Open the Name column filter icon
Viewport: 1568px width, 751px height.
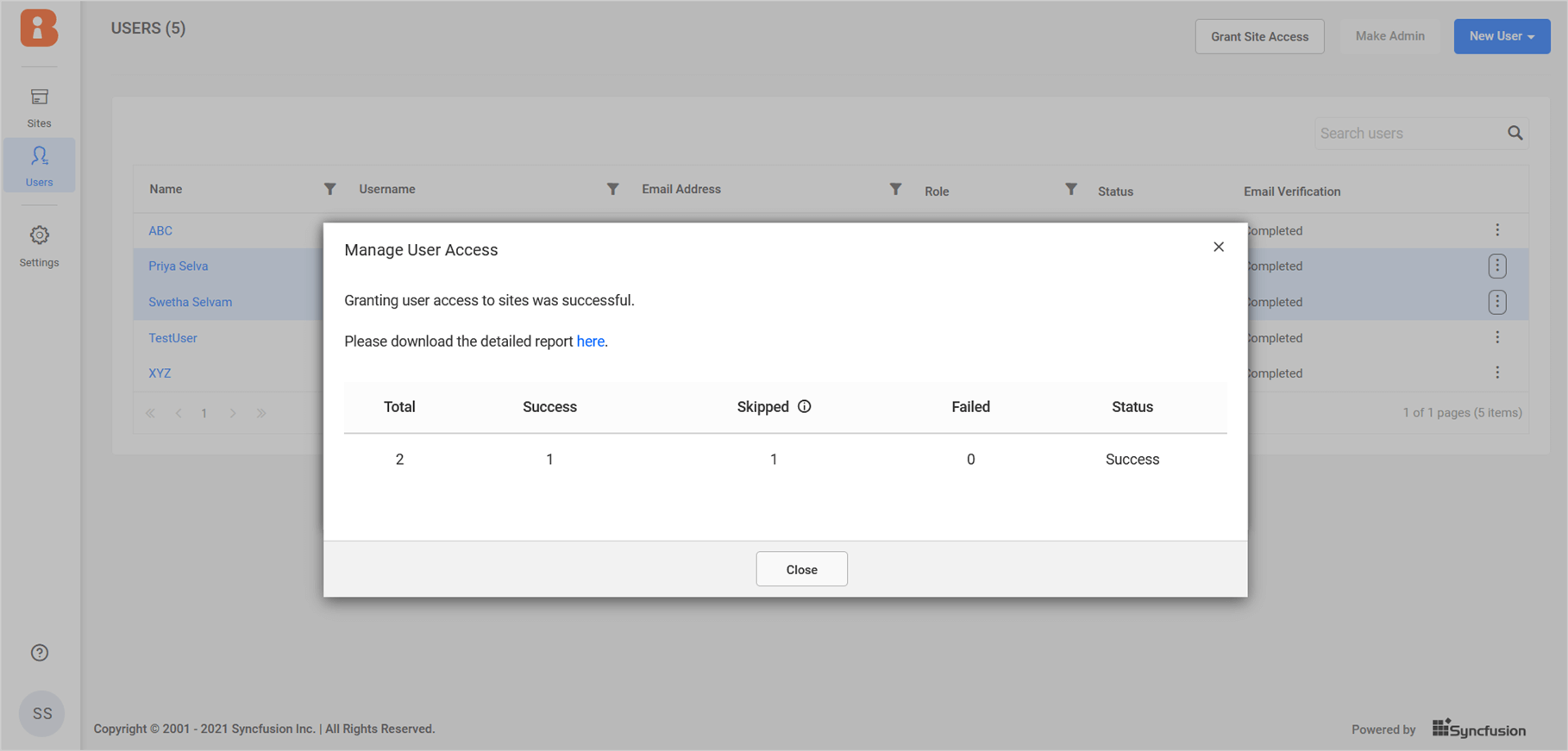point(329,189)
